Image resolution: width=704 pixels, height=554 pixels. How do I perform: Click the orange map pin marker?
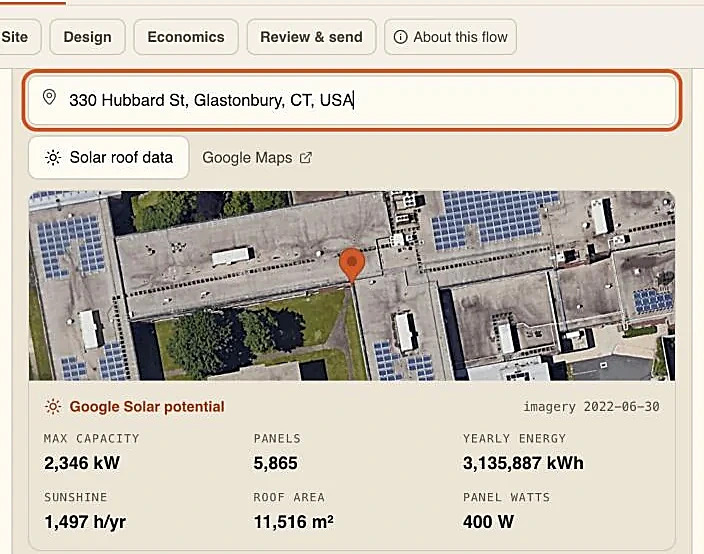coord(352,265)
